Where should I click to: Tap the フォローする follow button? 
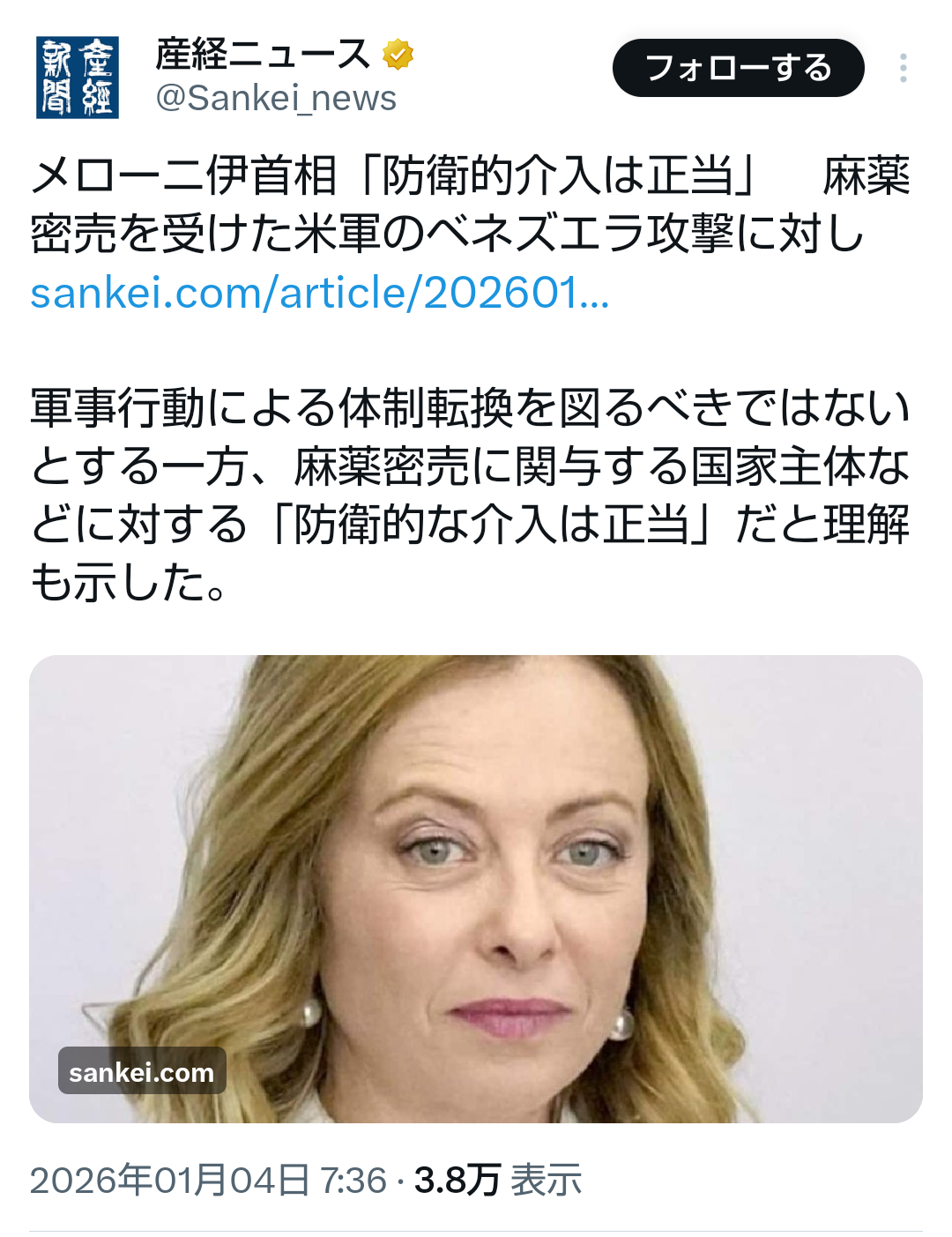point(739,68)
